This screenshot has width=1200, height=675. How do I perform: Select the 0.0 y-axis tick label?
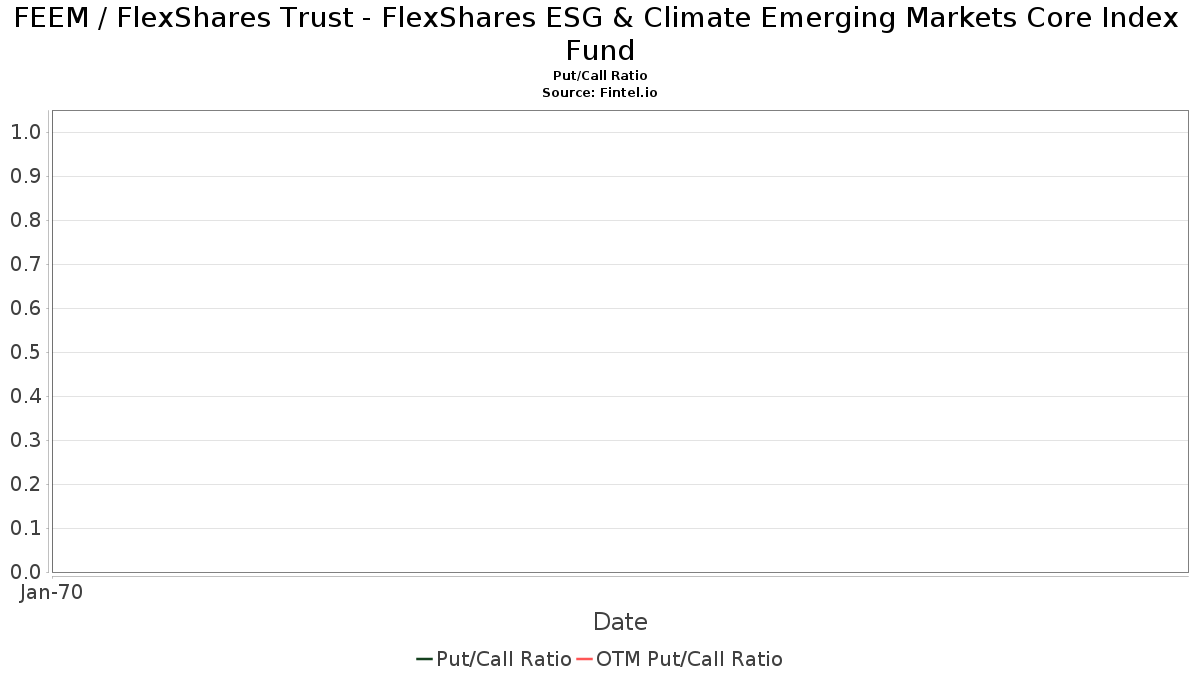coord(25,572)
